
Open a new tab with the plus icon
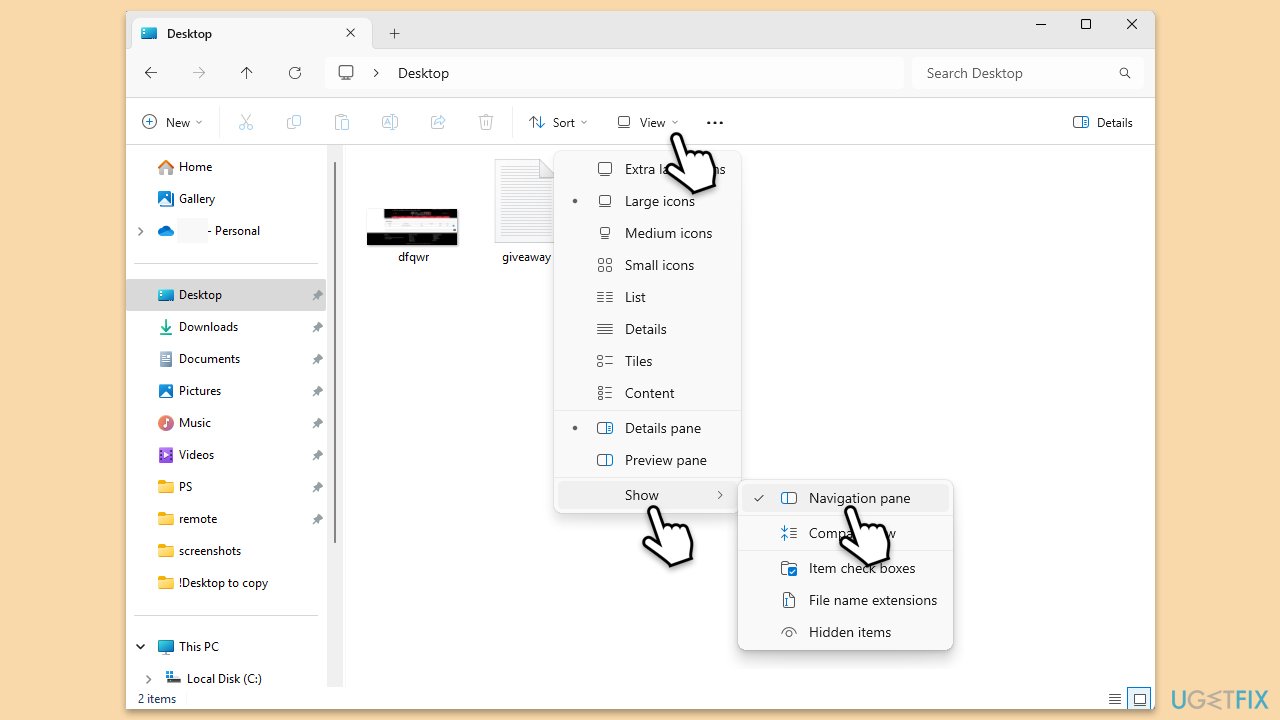(x=394, y=34)
